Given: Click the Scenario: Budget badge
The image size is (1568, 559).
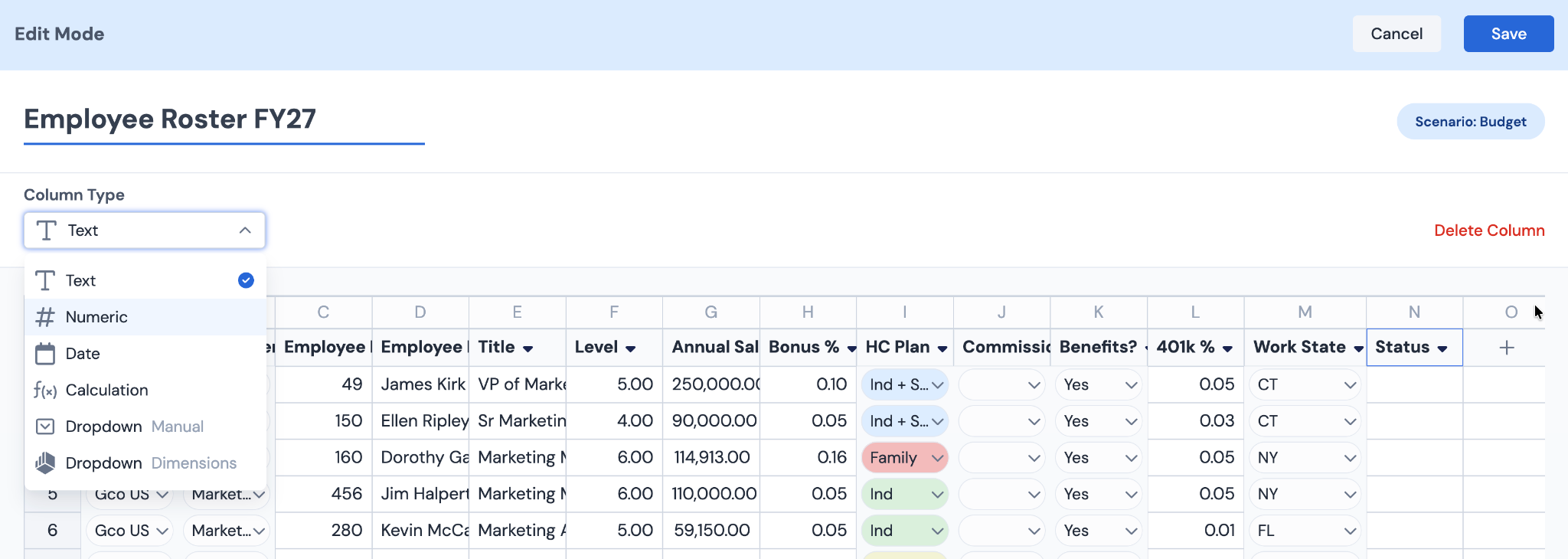Looking at the screenshot, I should click(x=1471, y=122).
